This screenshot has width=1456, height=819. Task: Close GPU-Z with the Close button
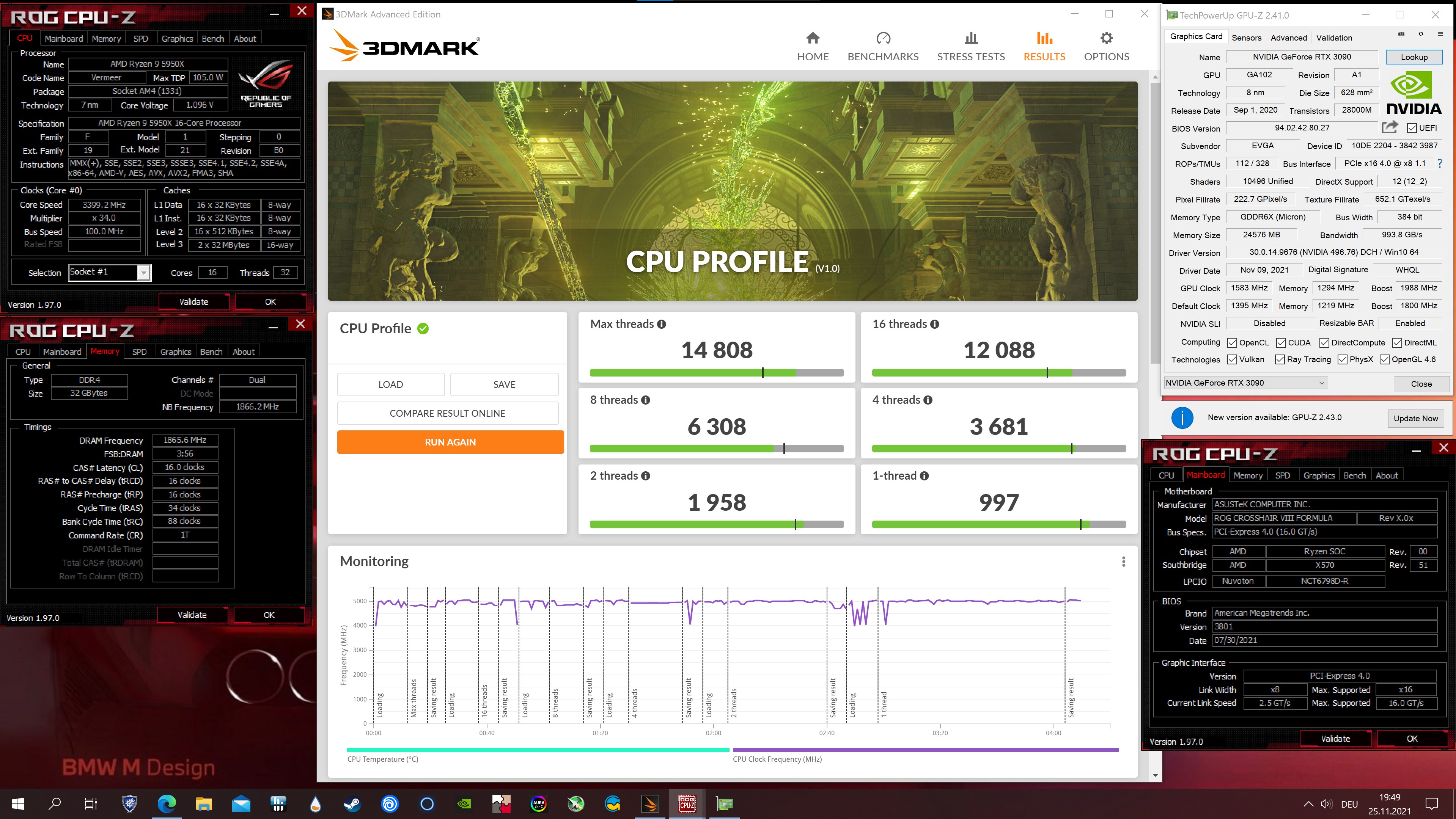(x=1420, y=383)
